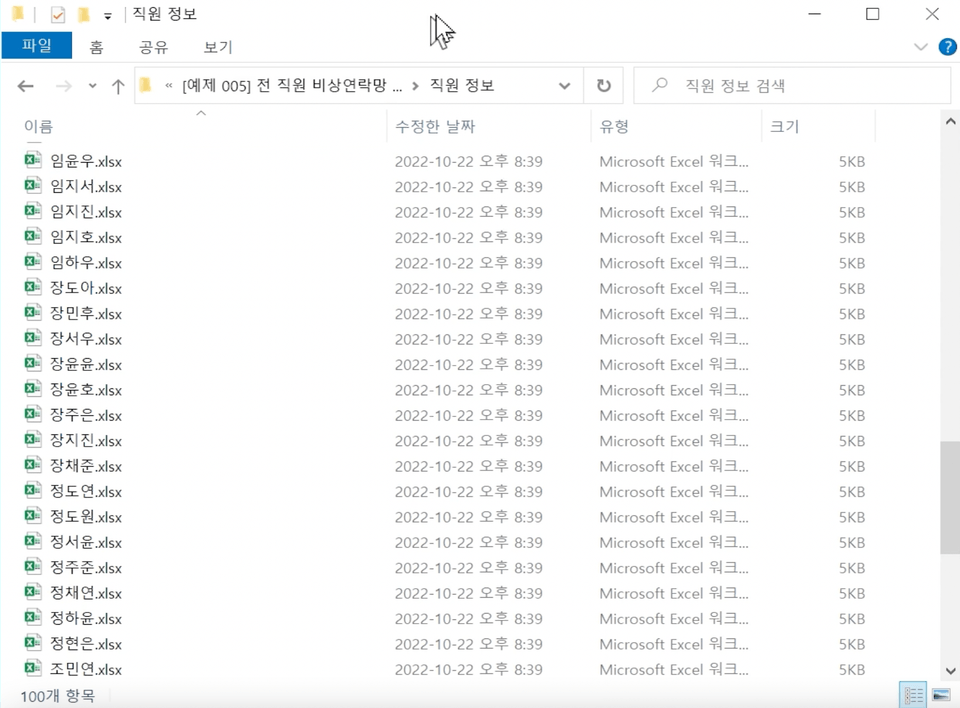
Task: Click the file type of 장도아.xlsx
Action: coord(673,288)
